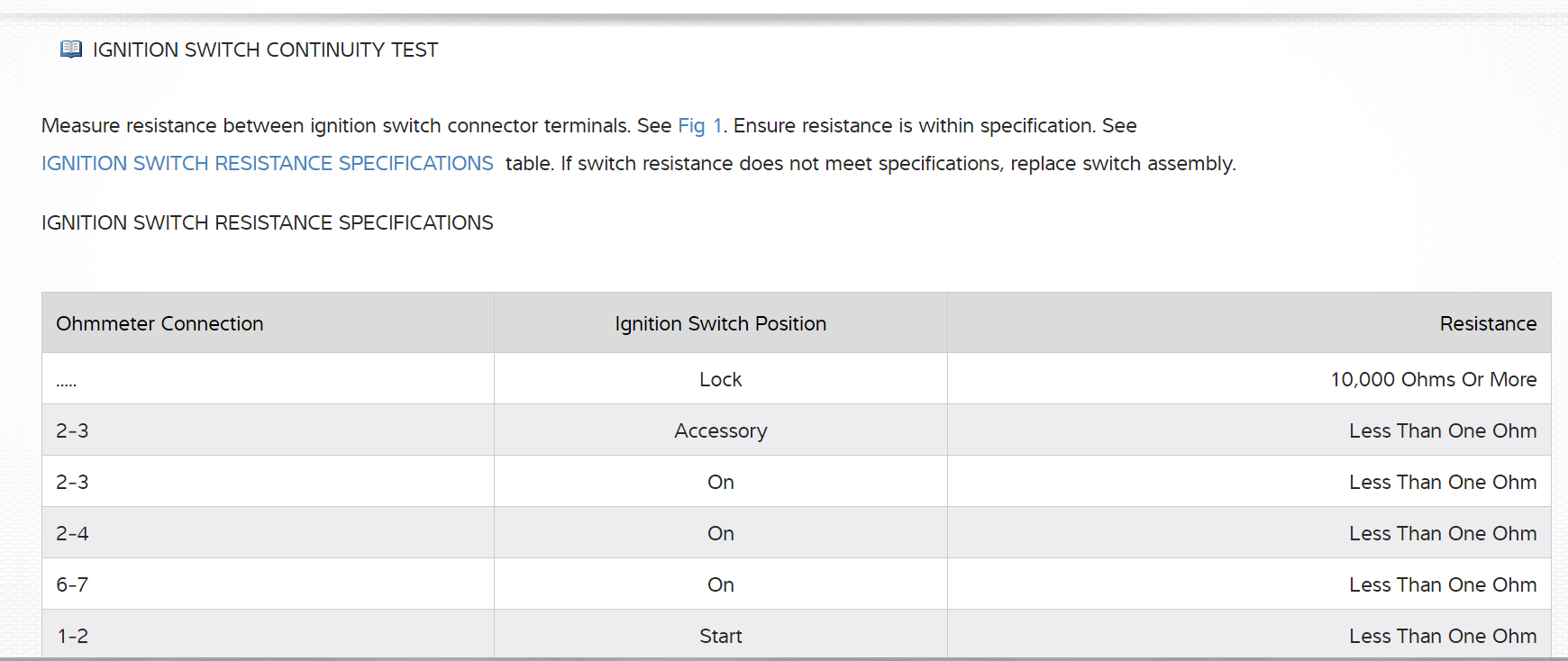This screenshot has width=1568, height=661.
Task: Click the book icon beside the continuity test heading
Action: [71, 50]
